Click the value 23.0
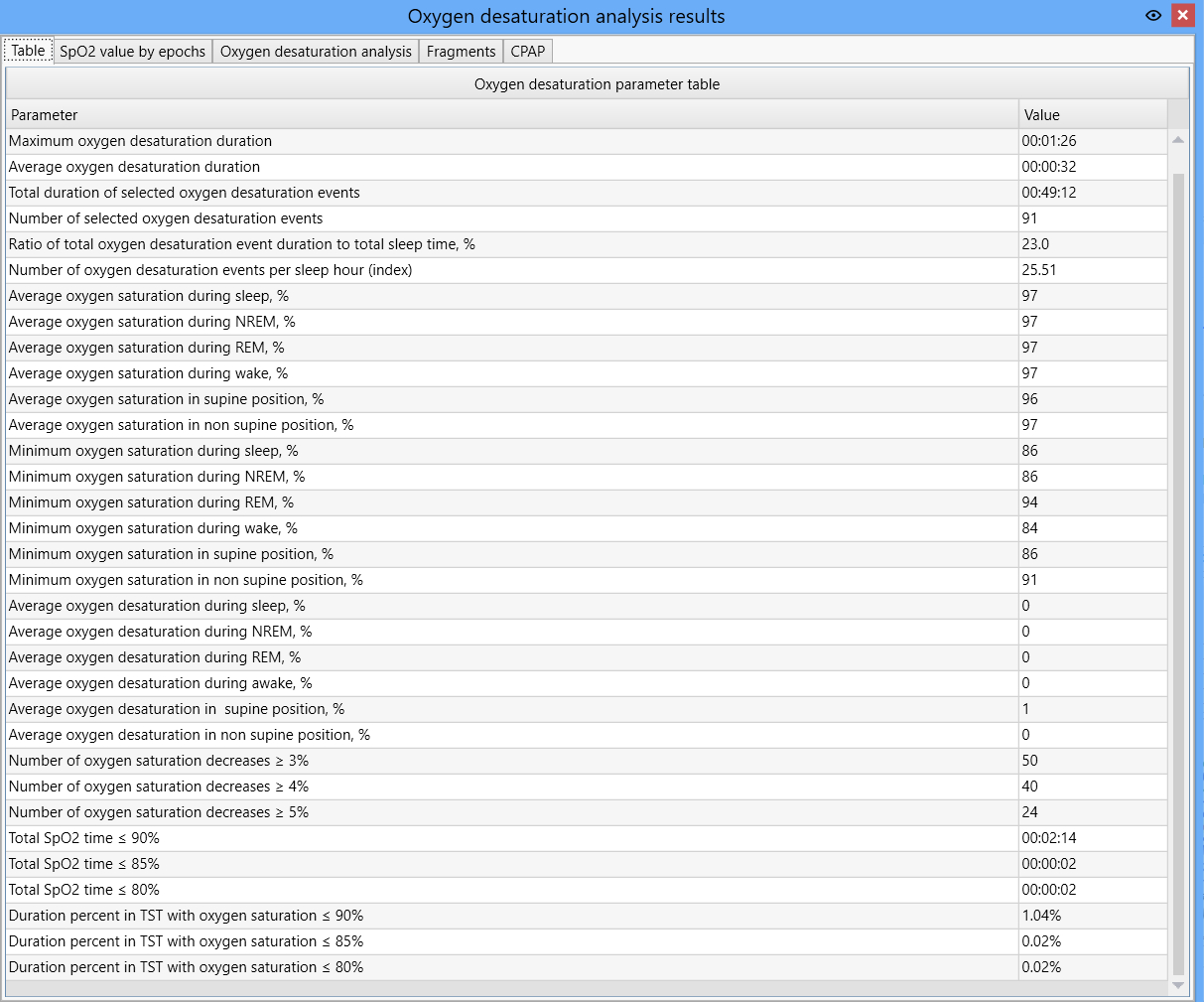This screenshot has height=1002, width=1204. 1035,244
